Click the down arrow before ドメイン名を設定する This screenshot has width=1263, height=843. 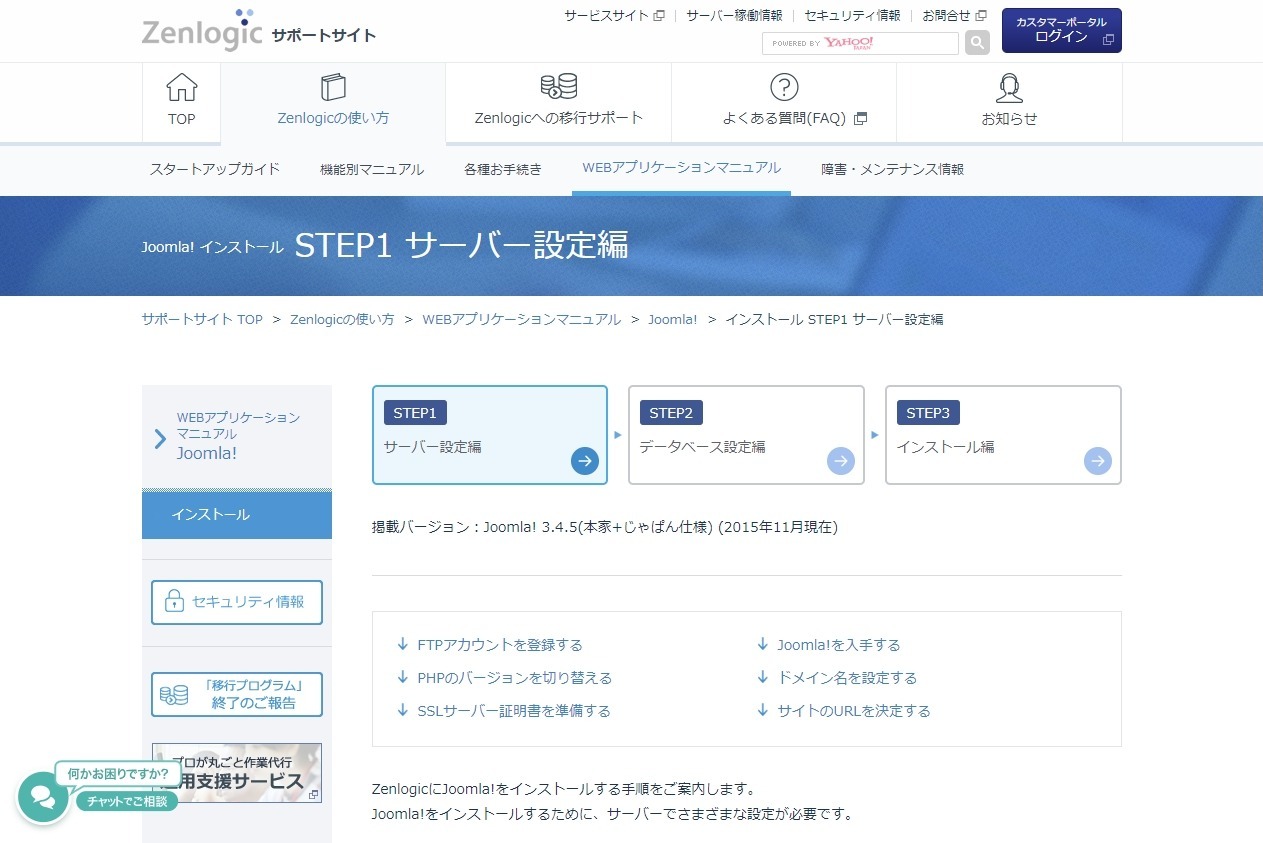[x=763, y=677]
